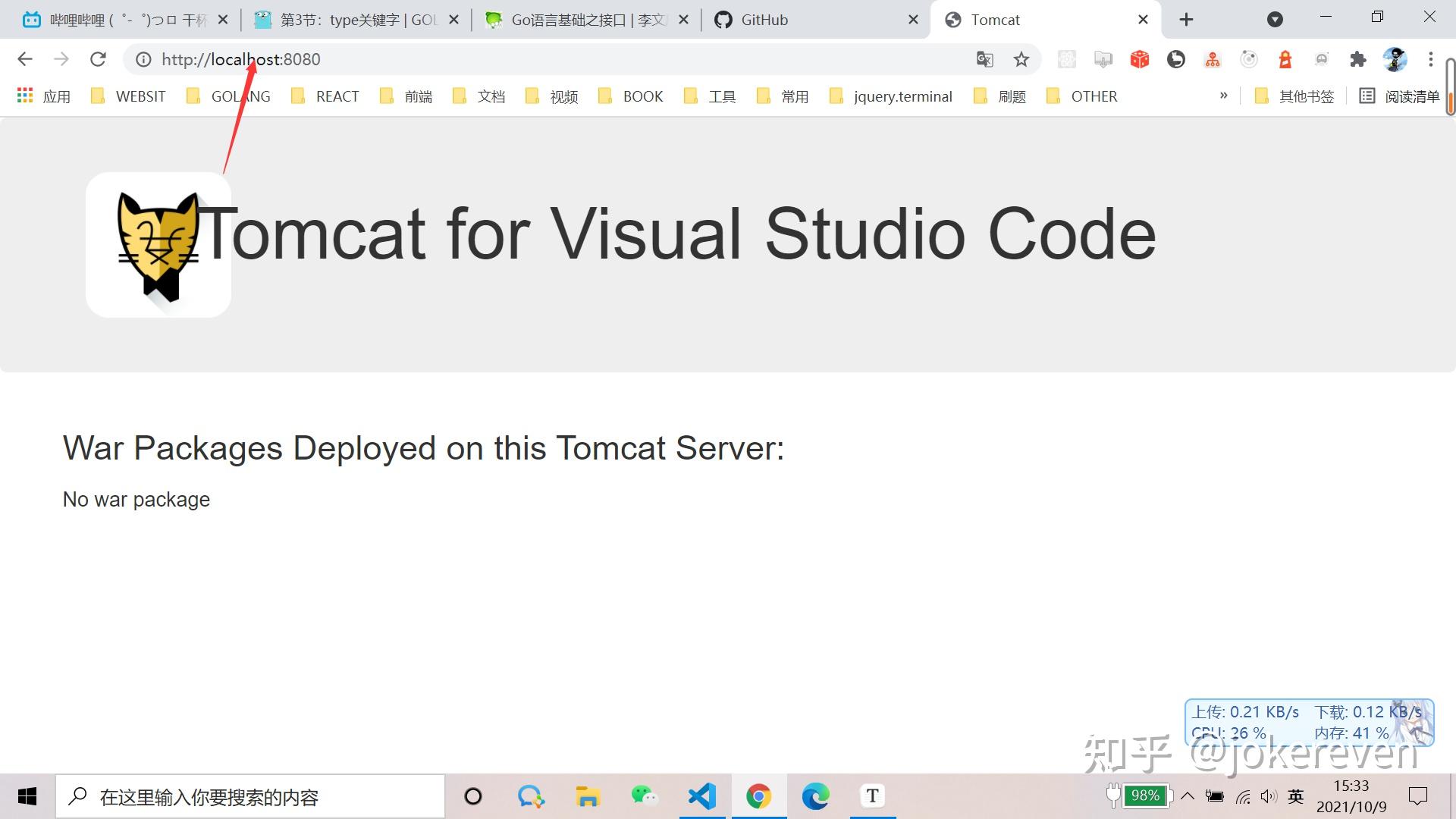This screenshot has height=819, width=1456.
Task: Open the puzzle-piece extensions menu
Action: (1358, 59)
